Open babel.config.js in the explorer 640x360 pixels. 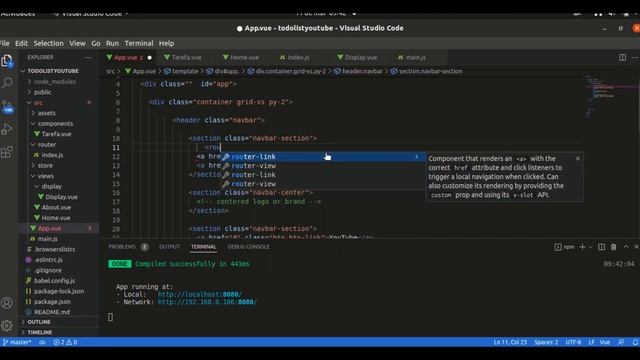click(54, 281)
